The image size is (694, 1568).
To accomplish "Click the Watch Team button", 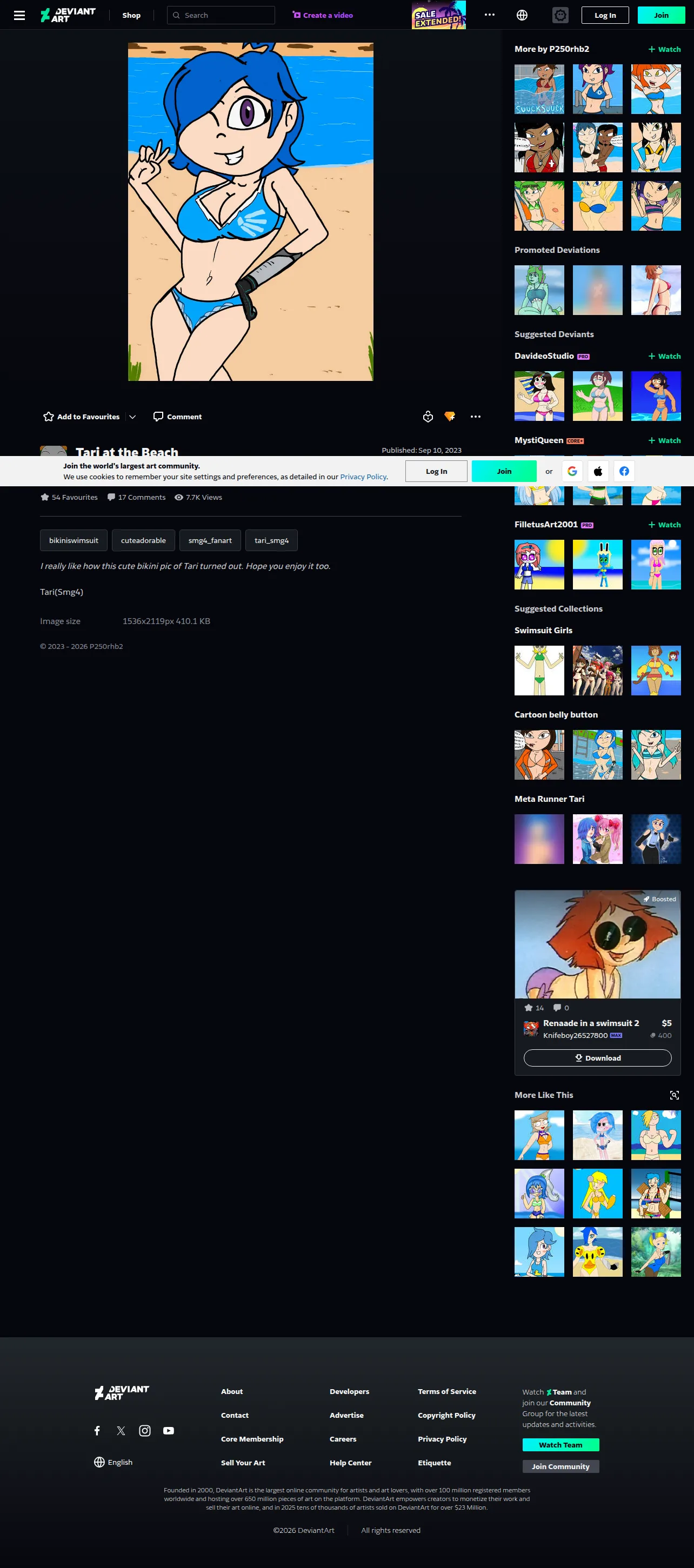I will tap(560, 1445).
